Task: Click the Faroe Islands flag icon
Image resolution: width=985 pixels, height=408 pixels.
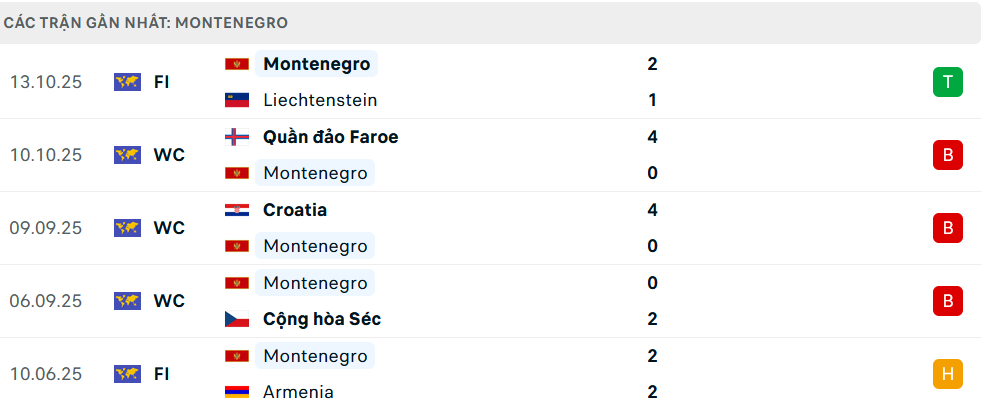Action: pyautogui.click(x=237, y=137)
